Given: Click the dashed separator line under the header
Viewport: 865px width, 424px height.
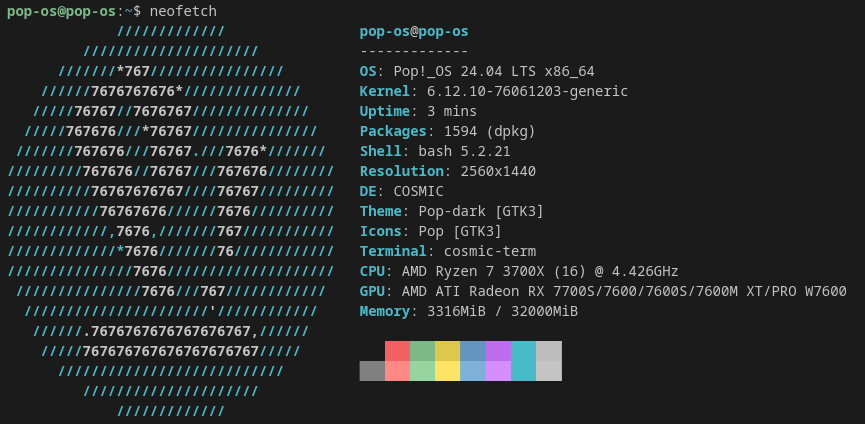Looking at the screenshot, I should (414, 51).
